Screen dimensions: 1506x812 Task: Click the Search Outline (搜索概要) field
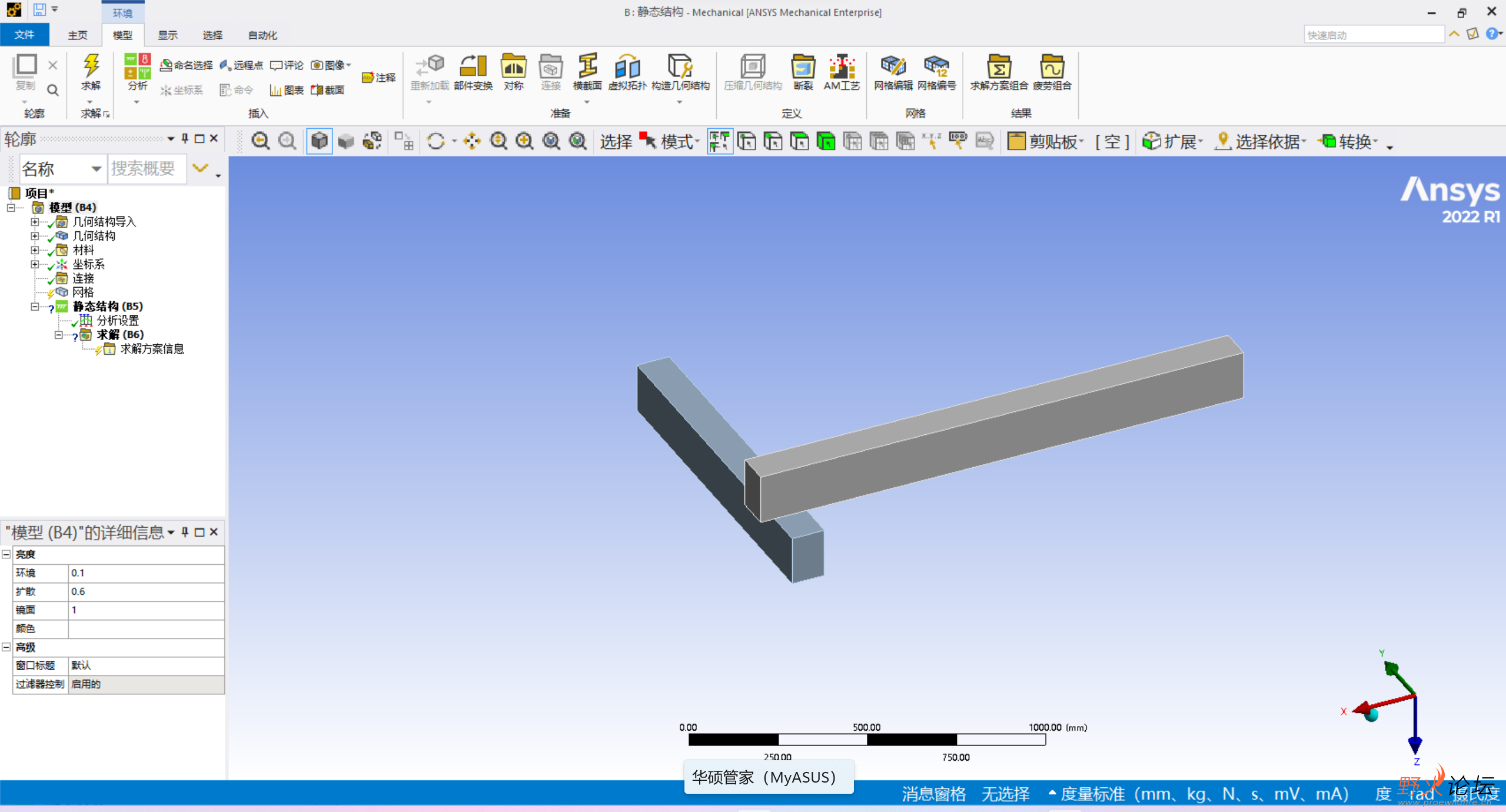point(147,169)
